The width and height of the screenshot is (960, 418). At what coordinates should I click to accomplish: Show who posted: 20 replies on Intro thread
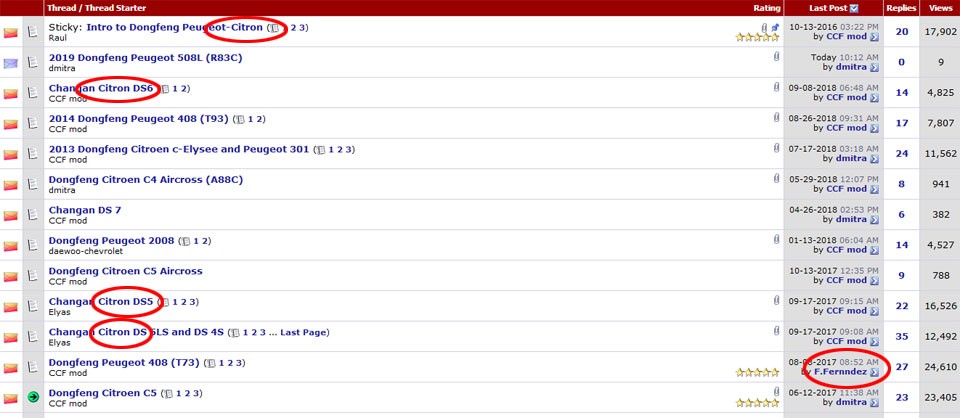click(x=902, y=31)
